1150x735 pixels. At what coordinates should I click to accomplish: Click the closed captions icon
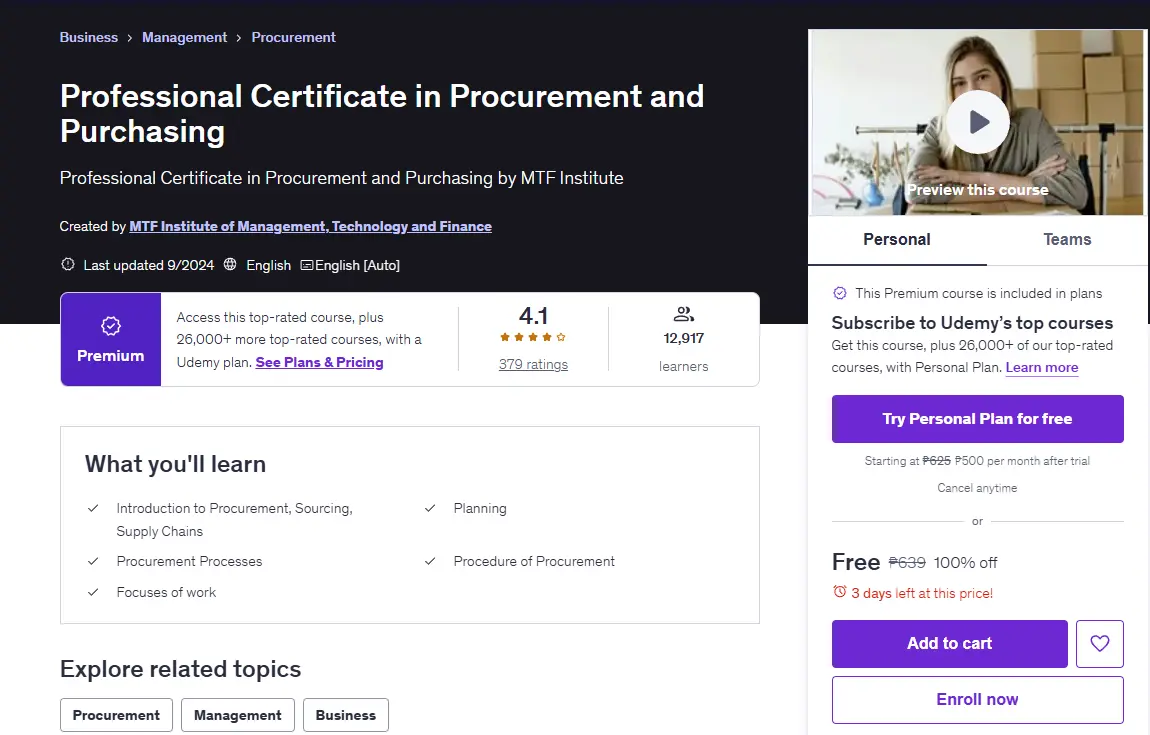(x=307, y=265)
